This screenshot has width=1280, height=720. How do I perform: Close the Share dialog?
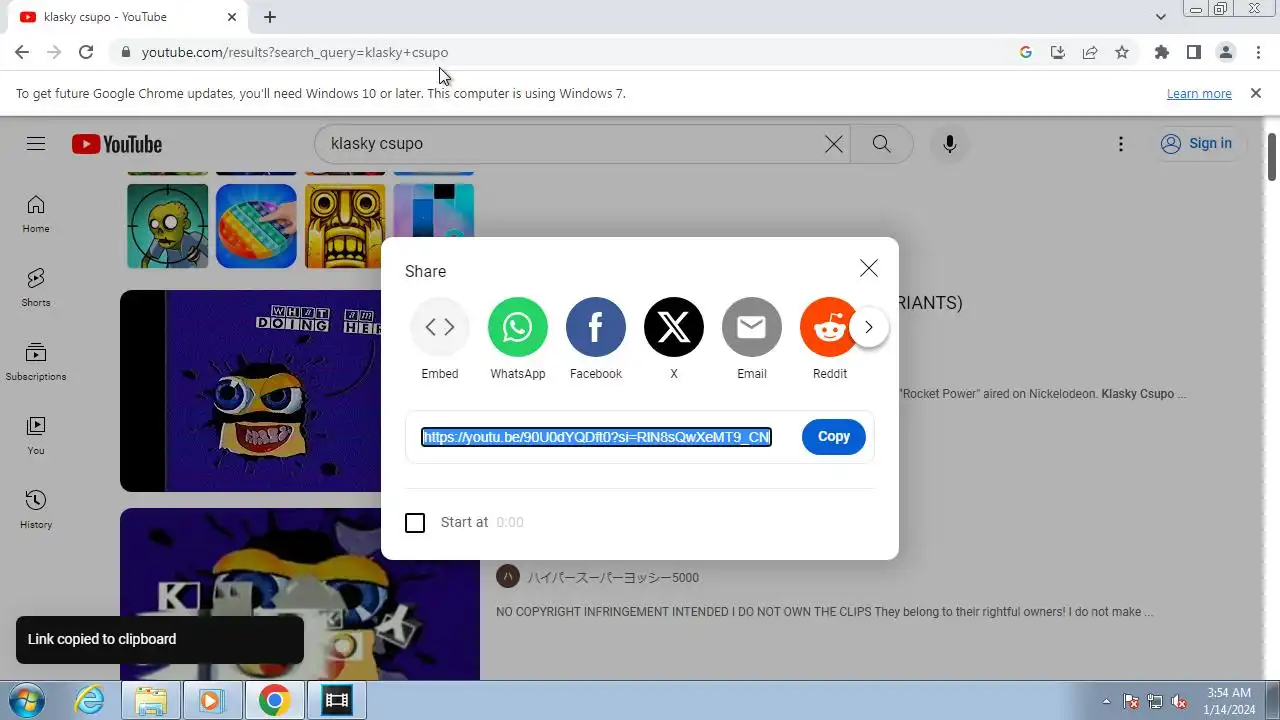coord(869,268)
